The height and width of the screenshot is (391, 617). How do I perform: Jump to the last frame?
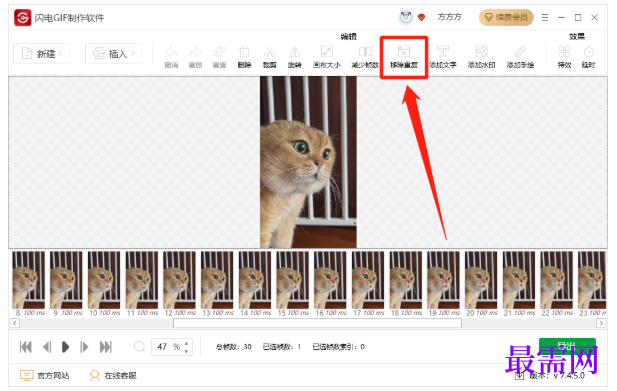(105, 347)
